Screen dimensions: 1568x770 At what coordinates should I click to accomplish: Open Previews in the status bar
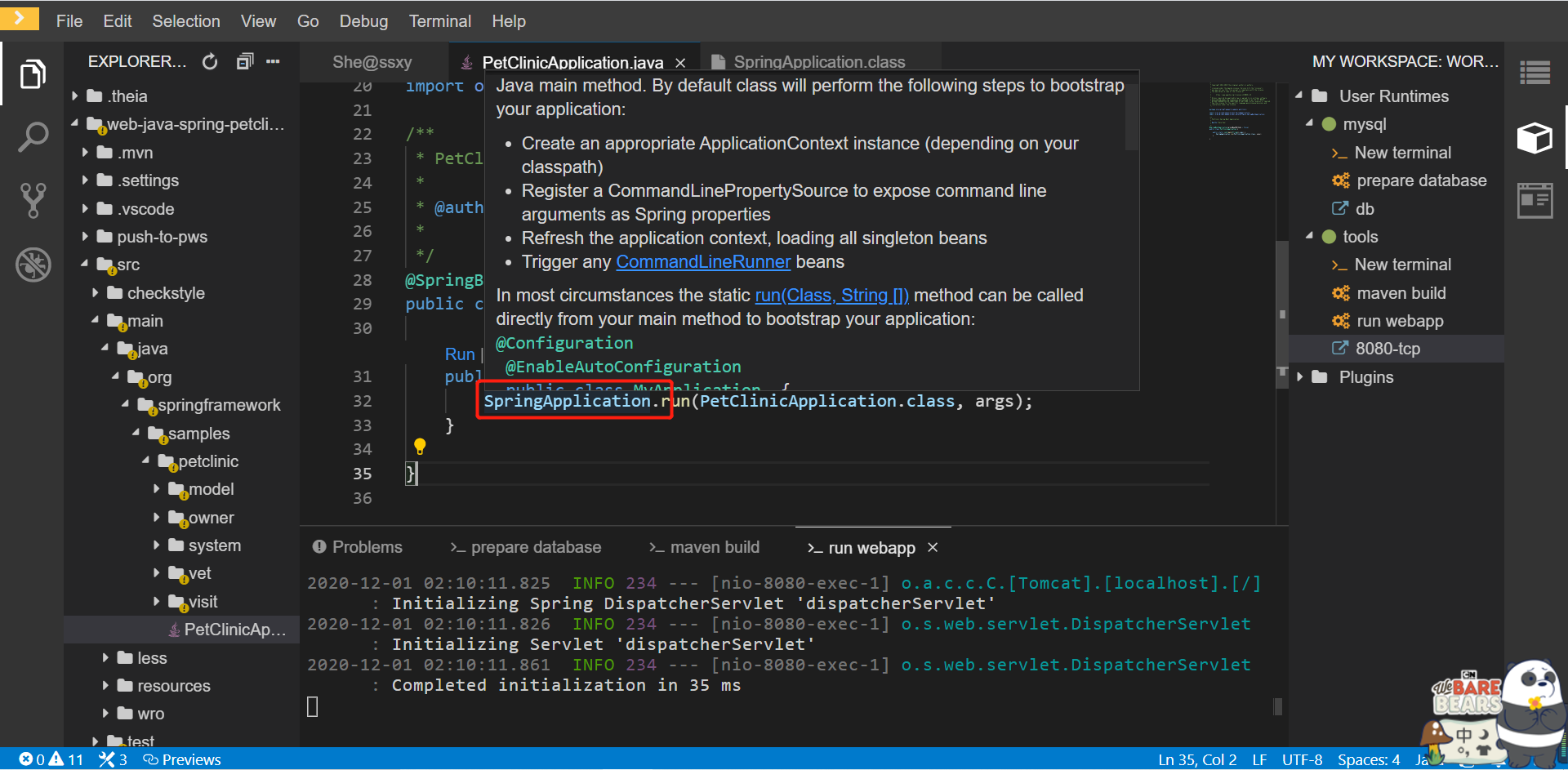point(182,759)
